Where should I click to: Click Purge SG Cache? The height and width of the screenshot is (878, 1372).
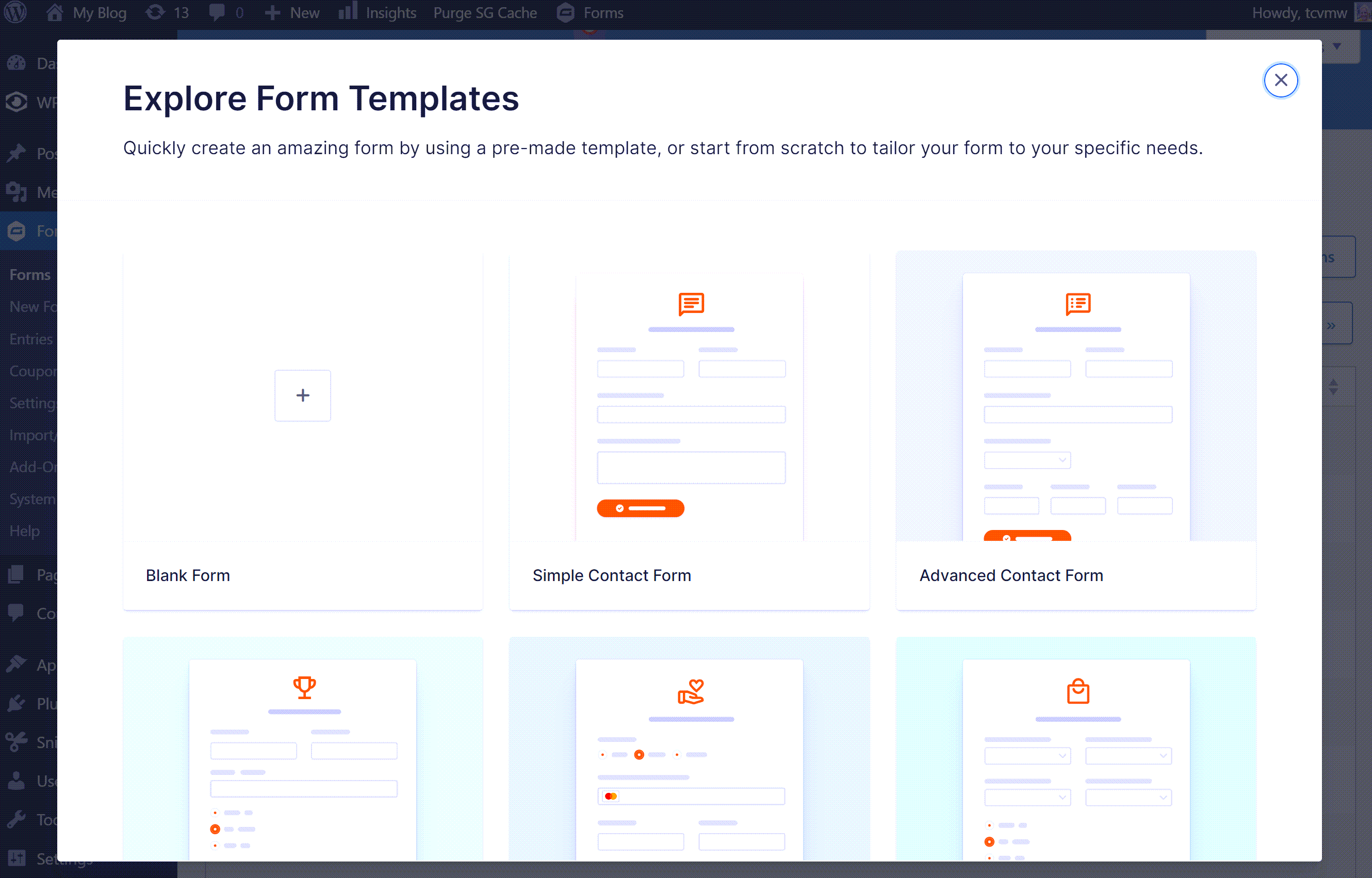(x=485, y=12)
